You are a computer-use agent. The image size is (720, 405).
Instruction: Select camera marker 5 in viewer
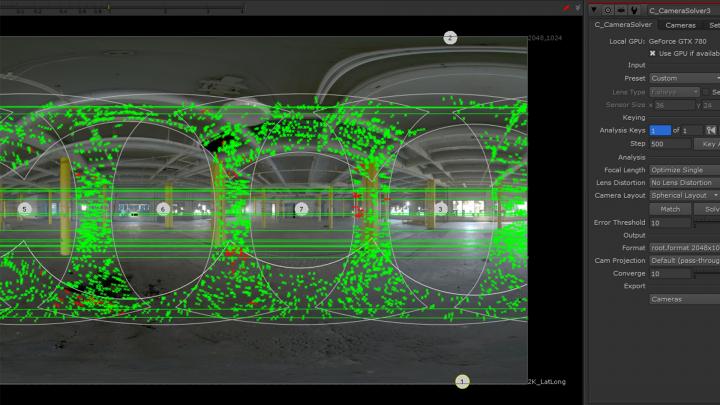tap(25, 209)
